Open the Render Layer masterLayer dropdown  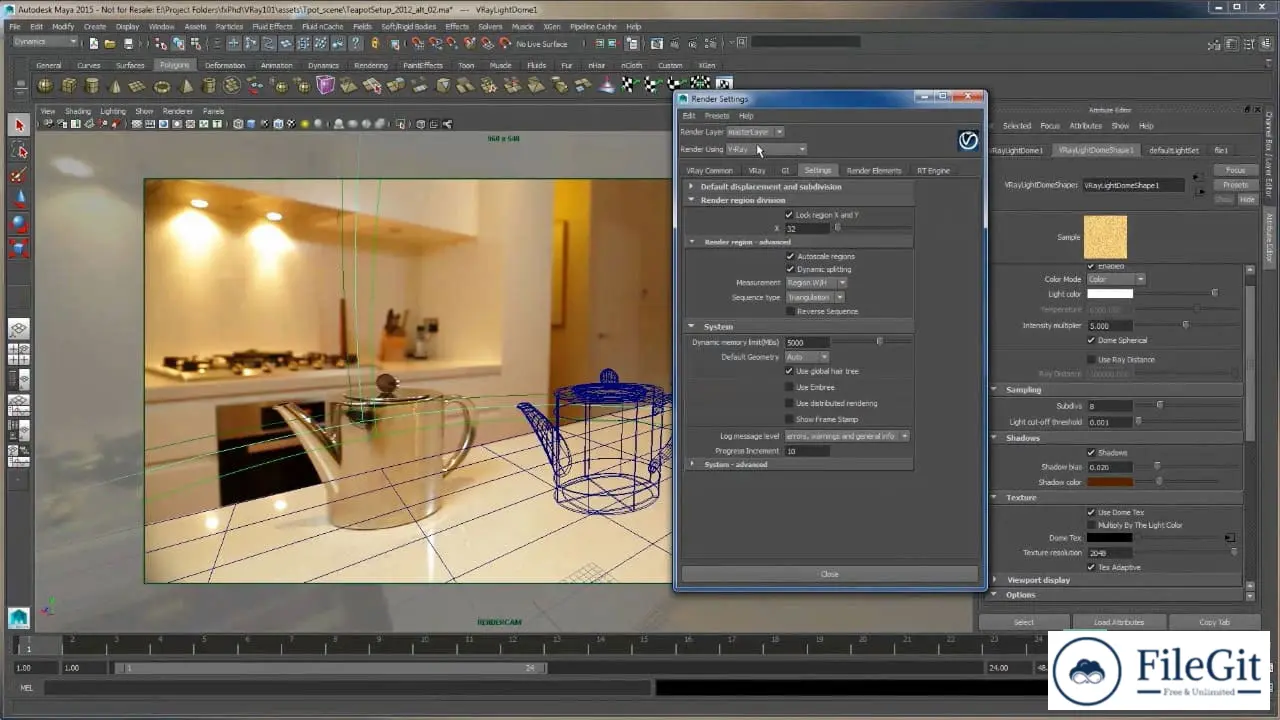click(x=755, y=132)
